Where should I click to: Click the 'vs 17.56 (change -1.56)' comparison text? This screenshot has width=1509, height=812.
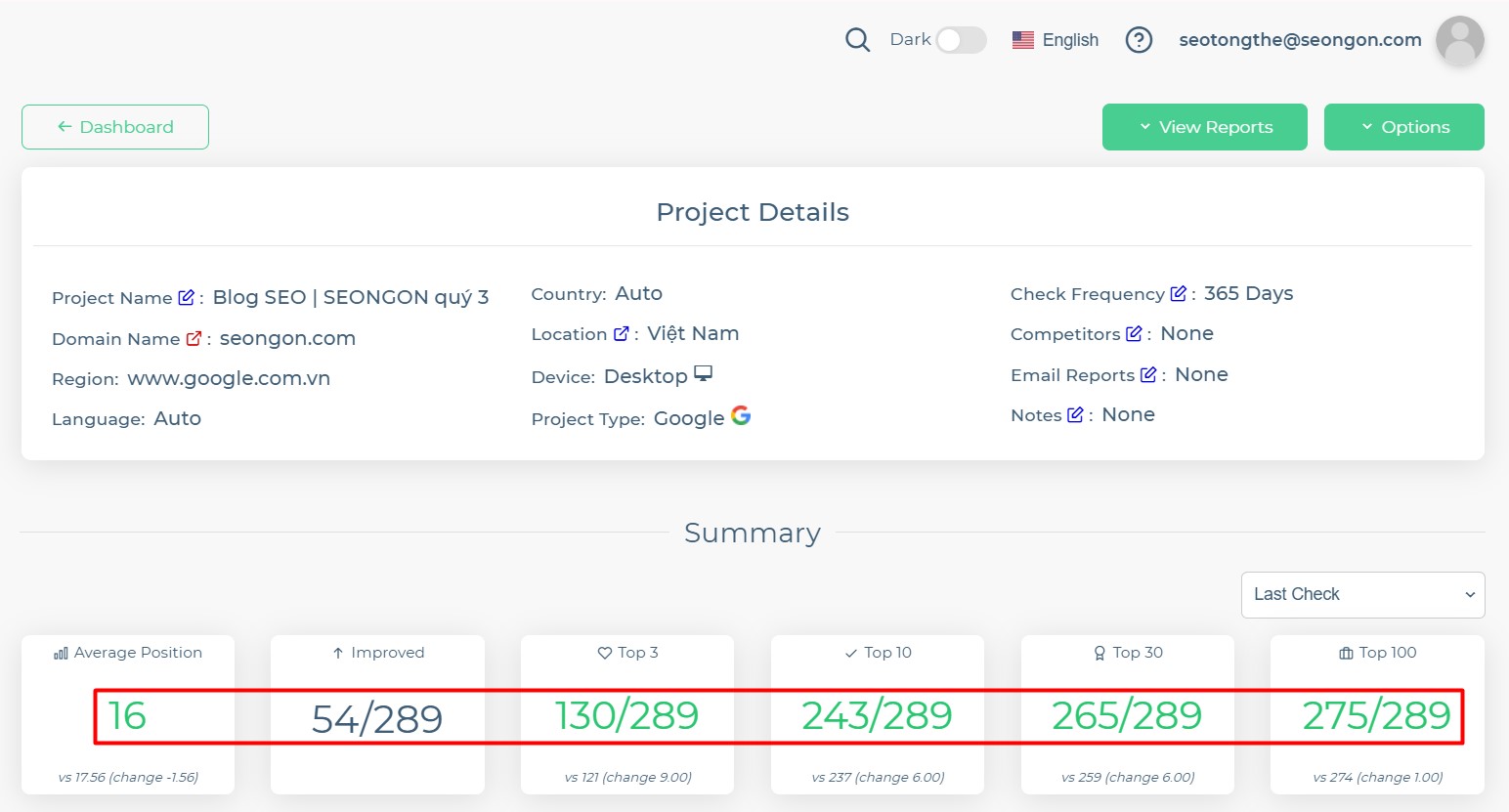(x=128, y=778)
